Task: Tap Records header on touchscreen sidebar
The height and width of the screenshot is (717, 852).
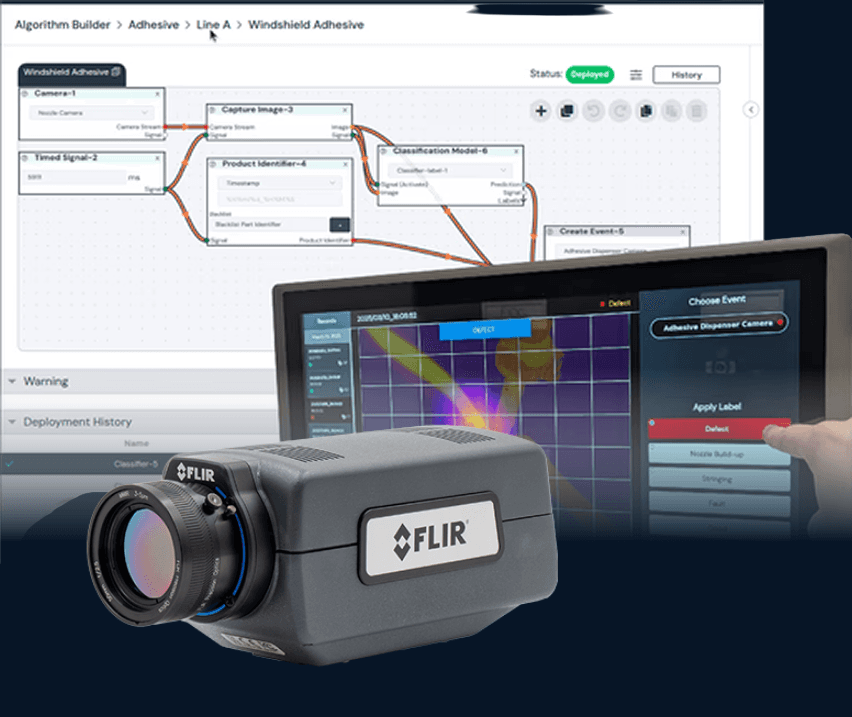Action: point(327,321)
